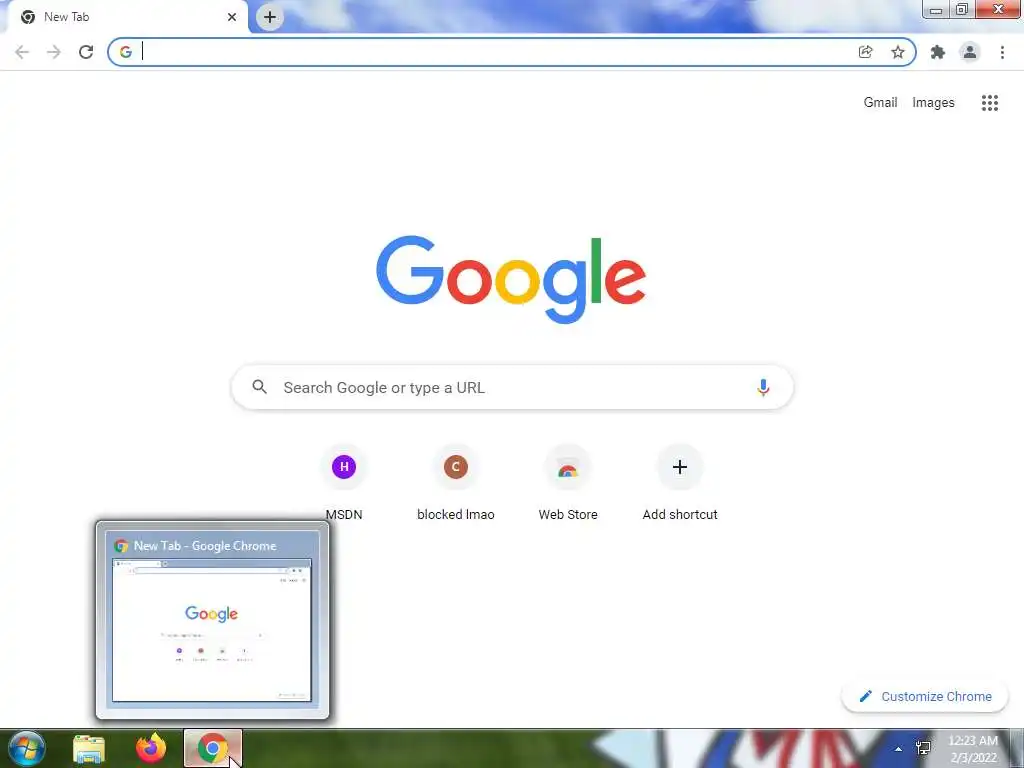This screenshot has width=1024, height=768.
Task: Click Add shortcut
Action: click(x=680, y=483)
